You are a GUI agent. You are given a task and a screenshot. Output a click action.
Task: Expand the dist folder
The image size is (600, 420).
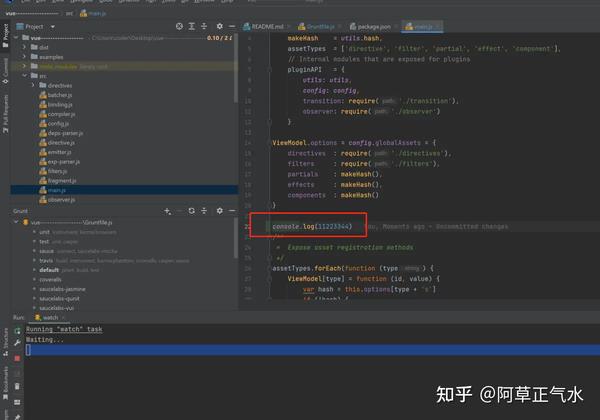24,47
